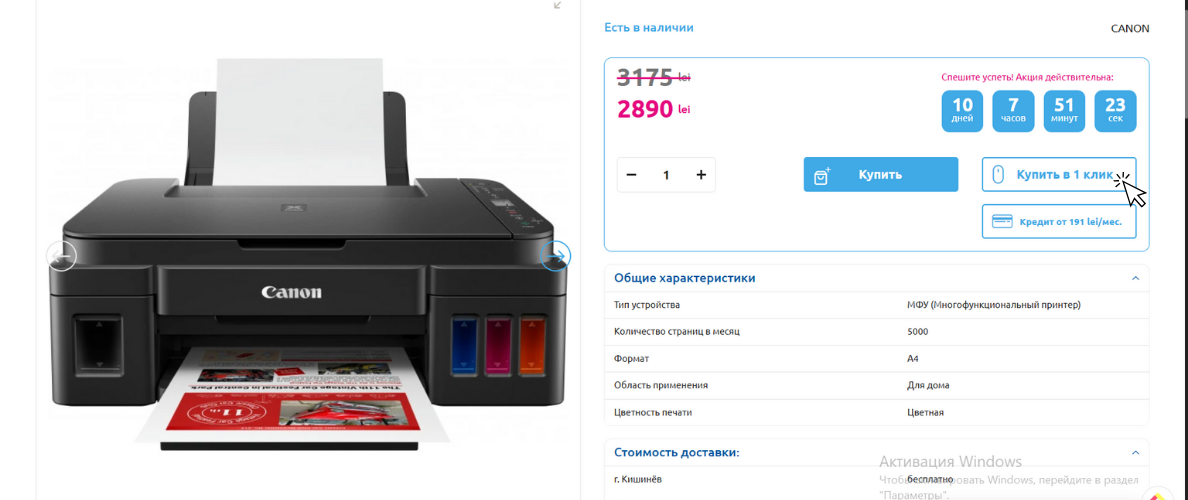The image size is (1188, 500).
Task: Click the credit card icon for Кредит
Action: pyautogui.click(x=1003, y=222)
